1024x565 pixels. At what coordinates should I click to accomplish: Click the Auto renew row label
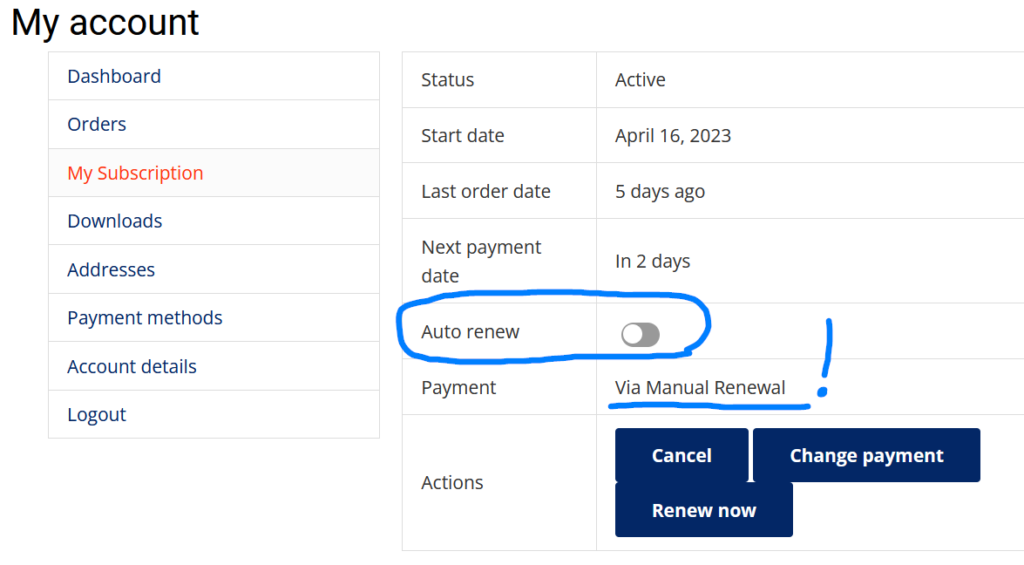(x=470, y=332)
